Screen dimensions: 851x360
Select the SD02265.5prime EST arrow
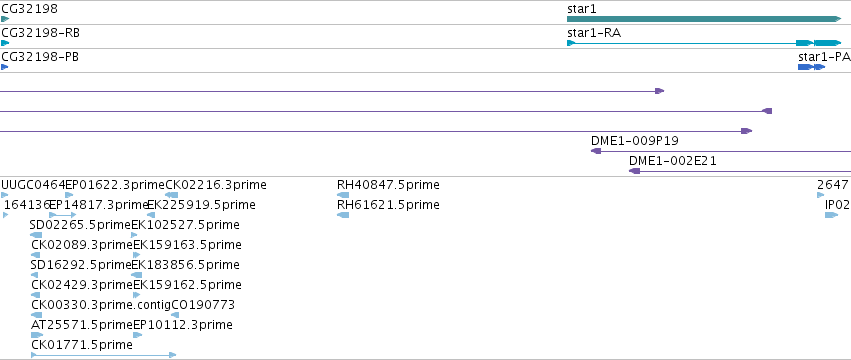[x=36, y=235]
